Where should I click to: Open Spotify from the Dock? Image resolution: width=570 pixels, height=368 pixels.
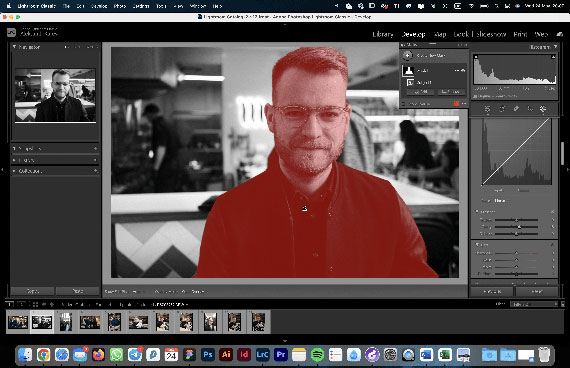point(317,355)
